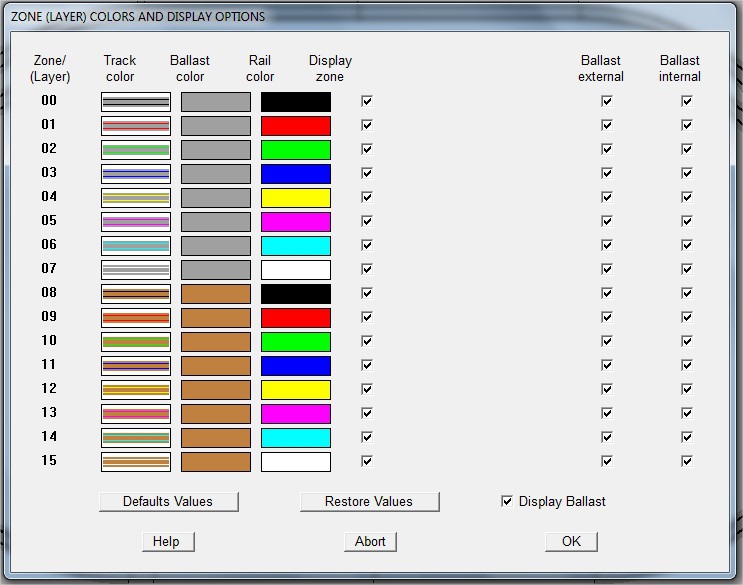Toggle Display zone checkbox for layer 15

click(x=367, y=461)
